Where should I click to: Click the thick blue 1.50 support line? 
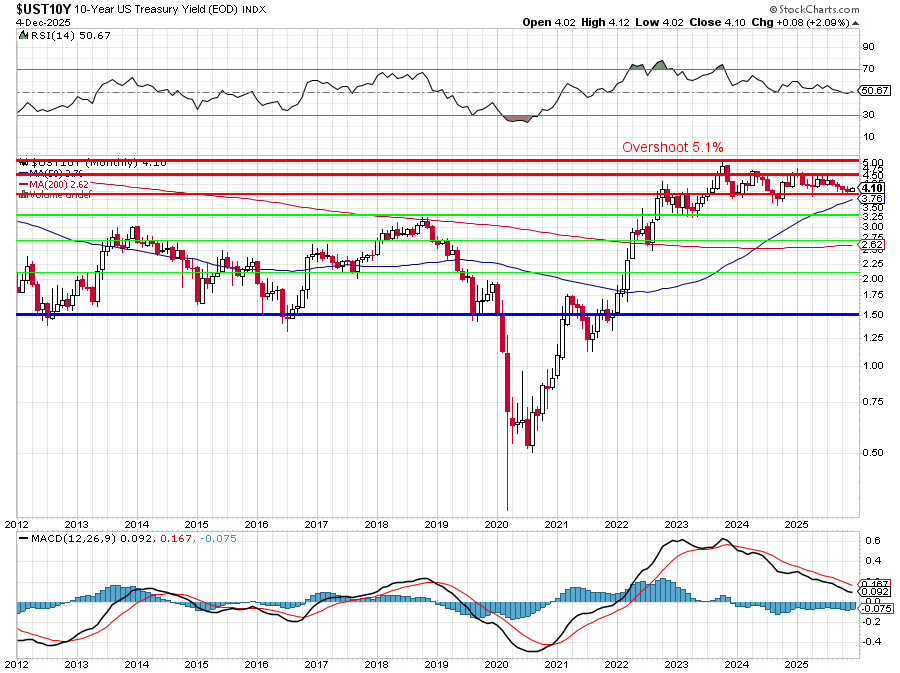click(x=300, y=315)
